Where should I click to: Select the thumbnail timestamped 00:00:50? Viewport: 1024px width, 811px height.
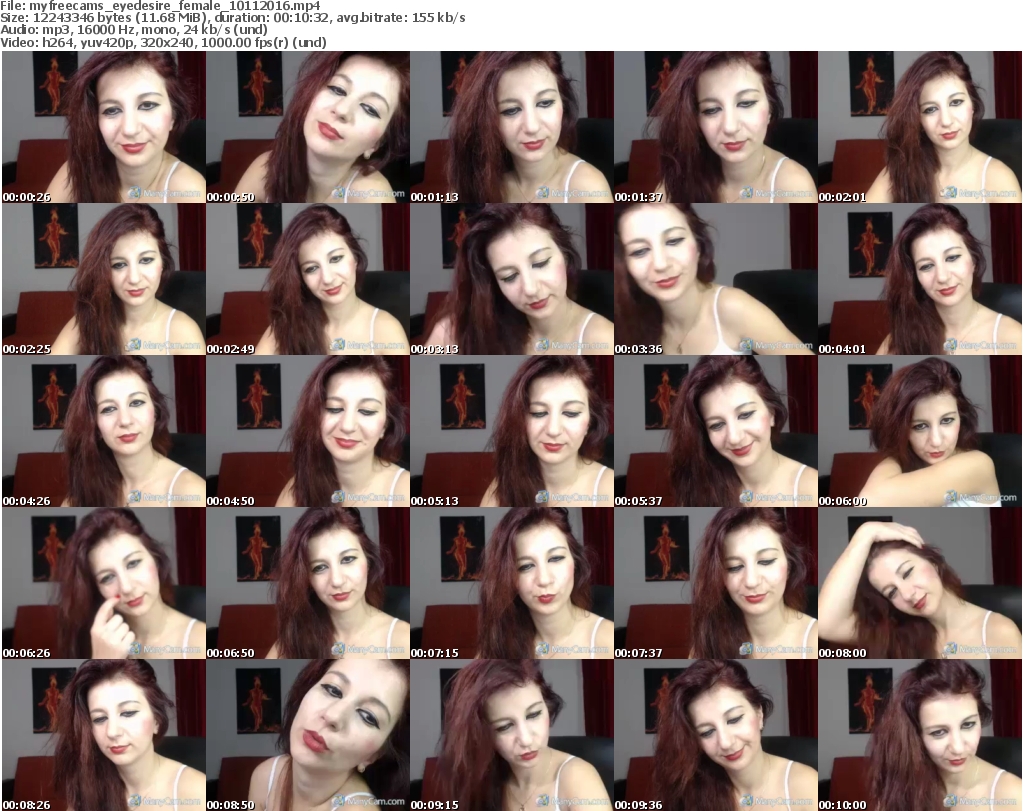pos(308,127)
